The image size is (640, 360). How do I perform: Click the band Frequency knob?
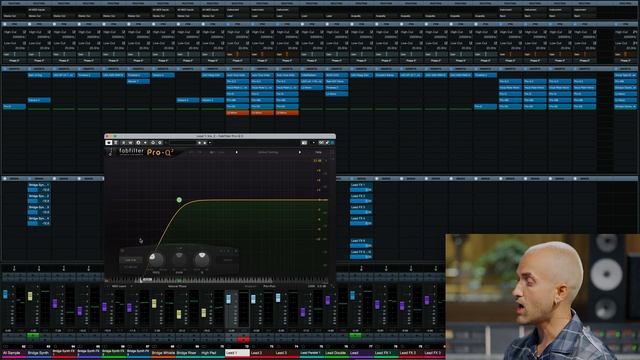point(156,259)
